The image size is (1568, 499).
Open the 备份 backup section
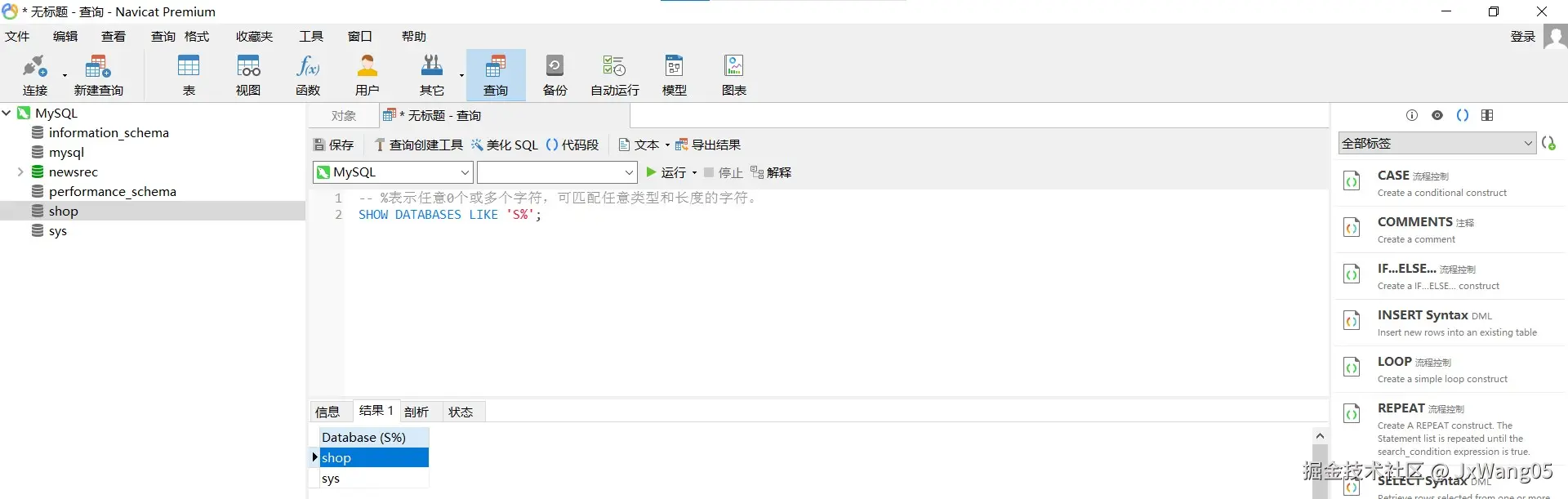(x=555, y=75)
